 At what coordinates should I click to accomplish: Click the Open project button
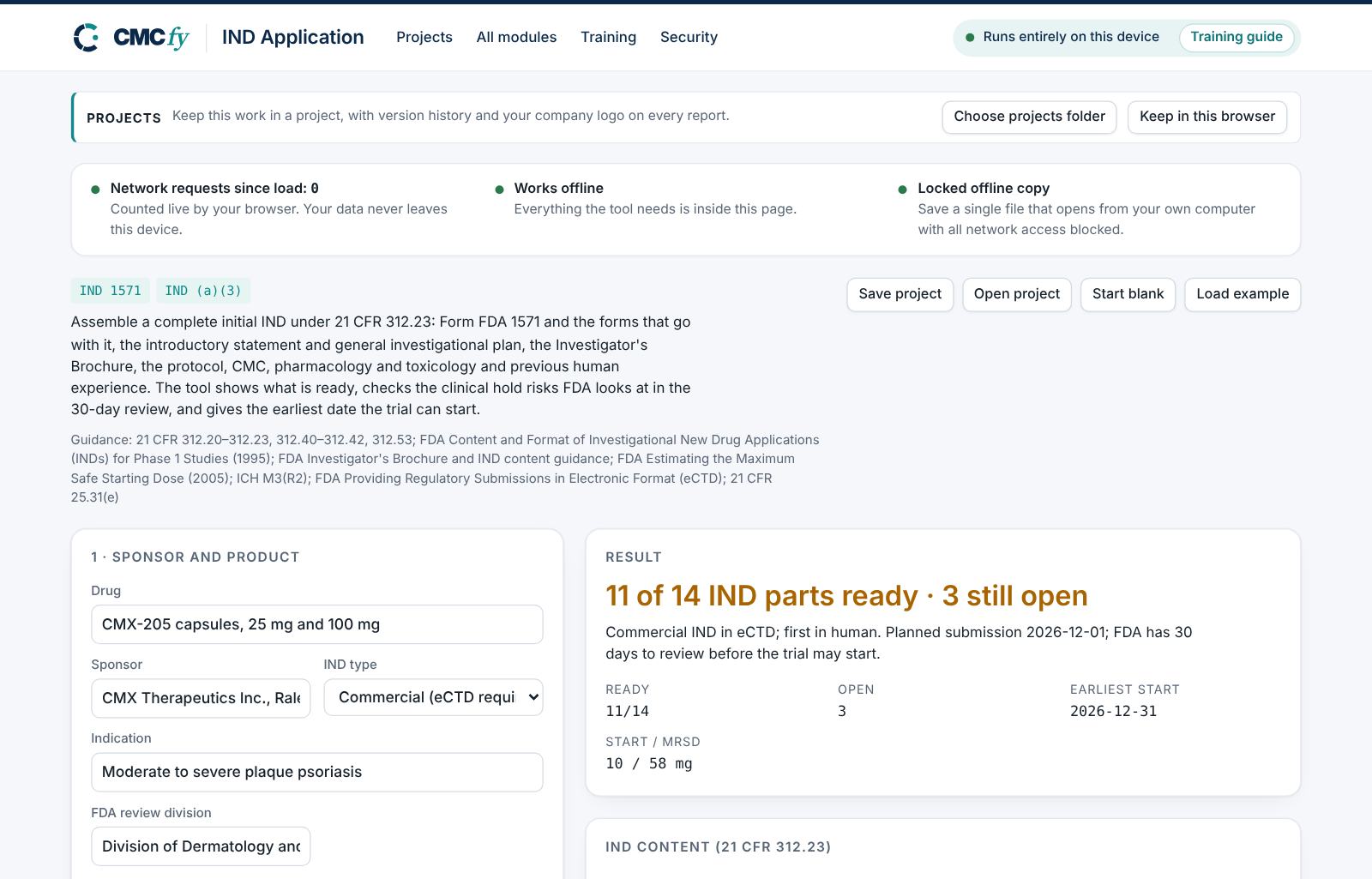click(x=1017, y=294)
